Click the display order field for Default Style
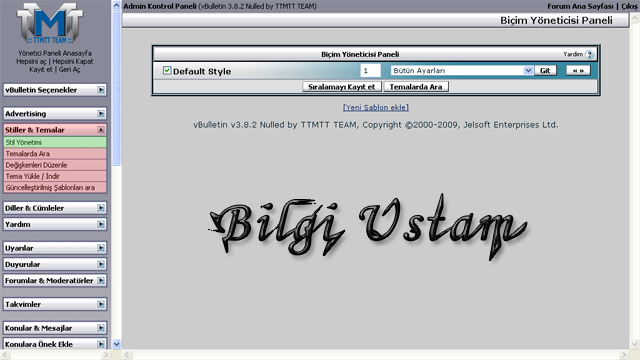This screenshot has width=640, height=360. 370,71
